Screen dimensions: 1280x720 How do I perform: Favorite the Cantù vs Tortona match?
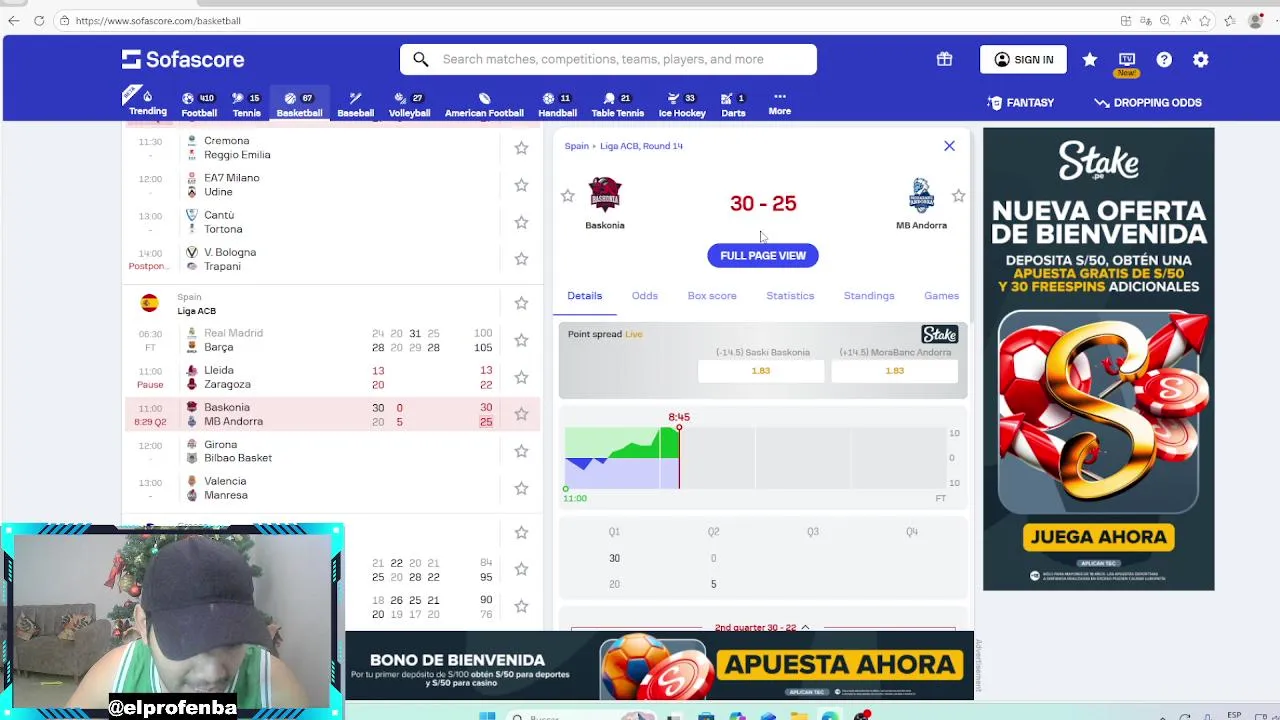tap(521, 222)
